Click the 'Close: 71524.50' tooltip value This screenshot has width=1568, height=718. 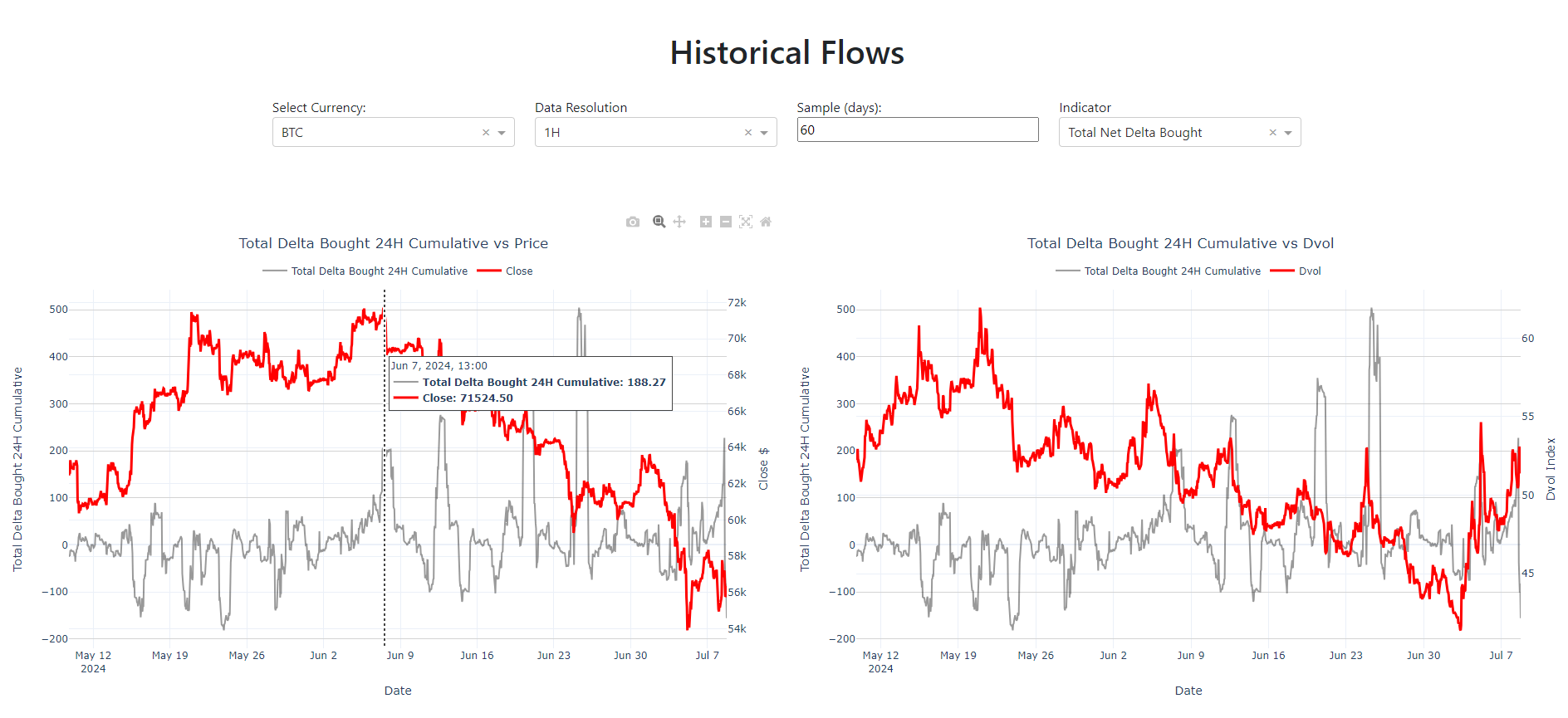point(468,398)
